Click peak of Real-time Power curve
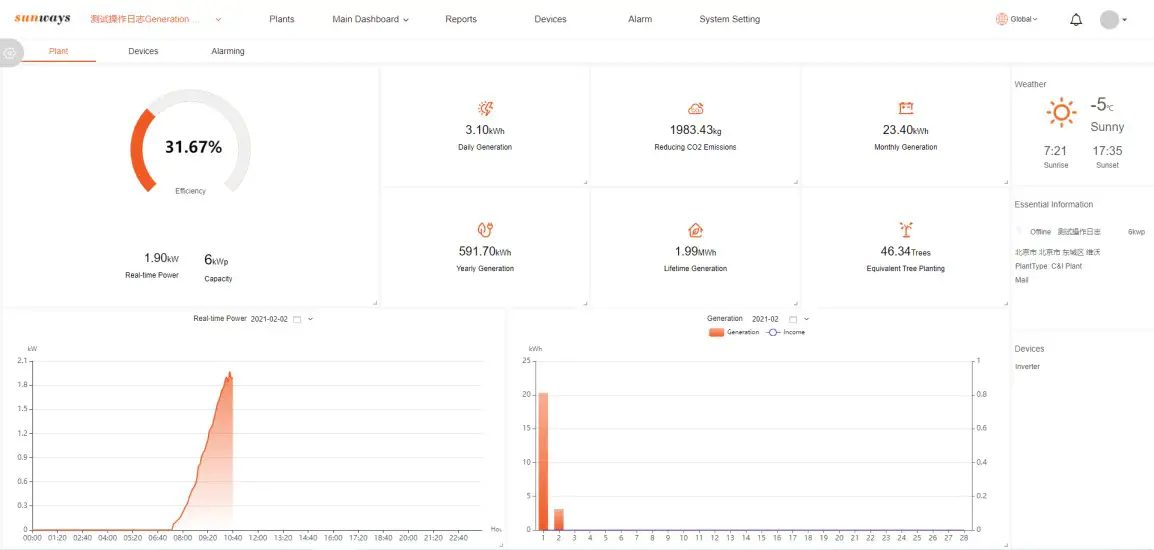 coord(230,373)
